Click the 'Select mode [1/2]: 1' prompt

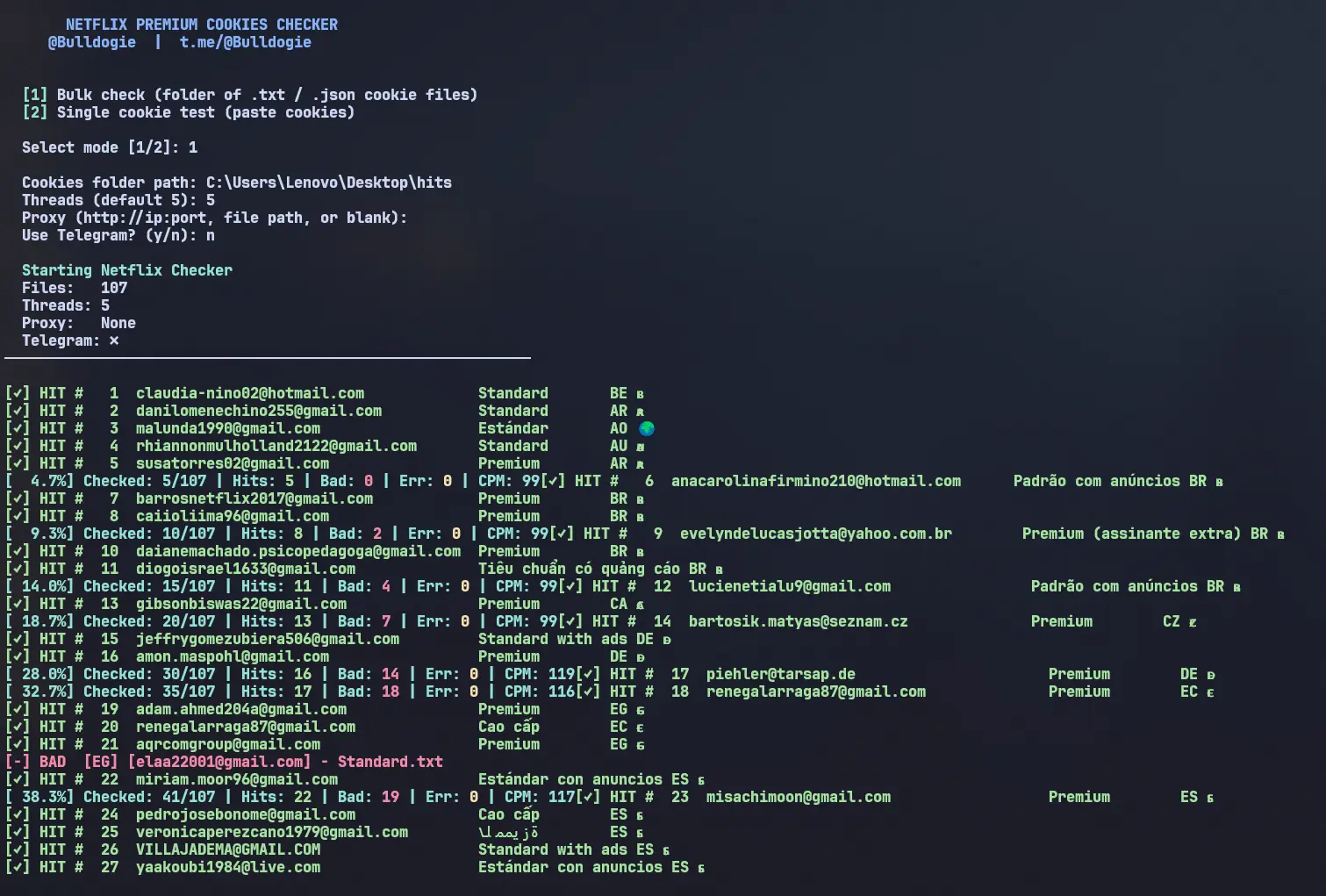pyautogui.click(x=110, y=147)
